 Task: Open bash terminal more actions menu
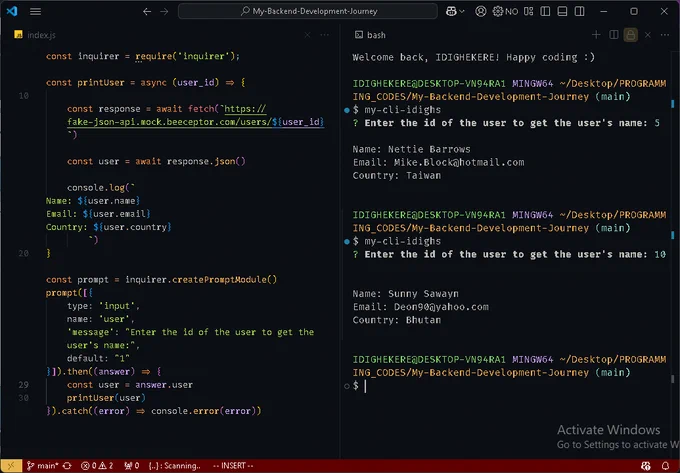[665, 35]
